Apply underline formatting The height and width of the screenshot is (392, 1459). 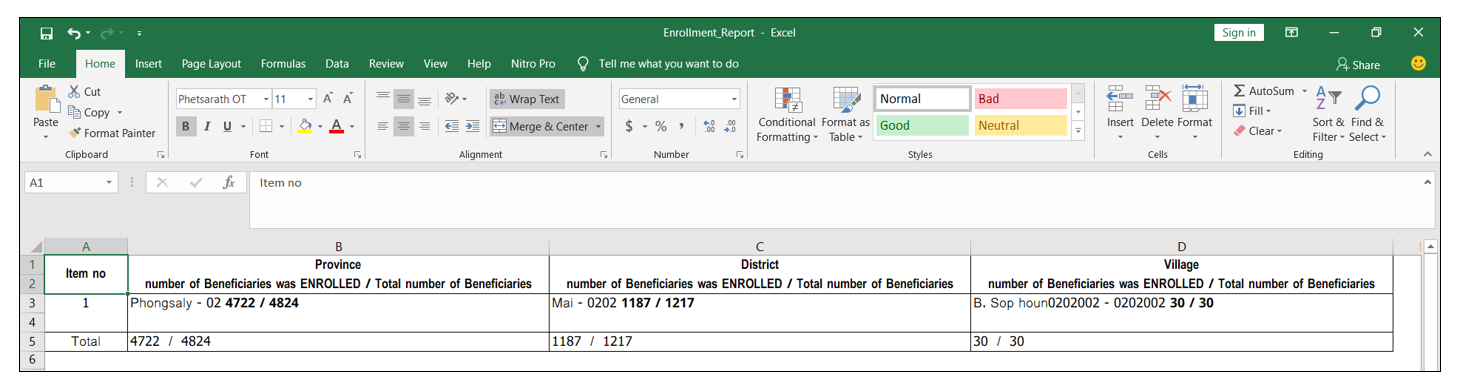228,126
